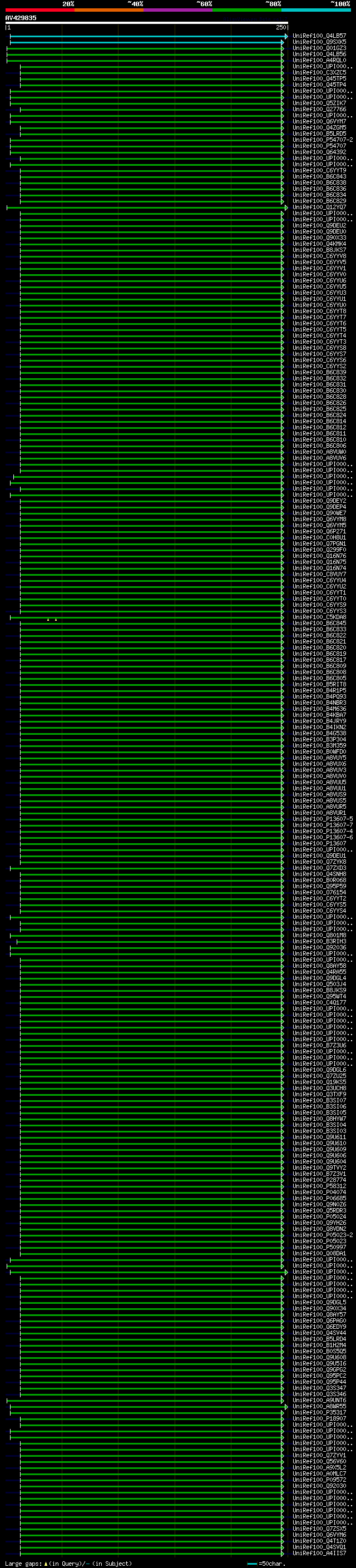Click hit label UniRef100_A8VUY5

pyautogui.click(x=319, y=758)
